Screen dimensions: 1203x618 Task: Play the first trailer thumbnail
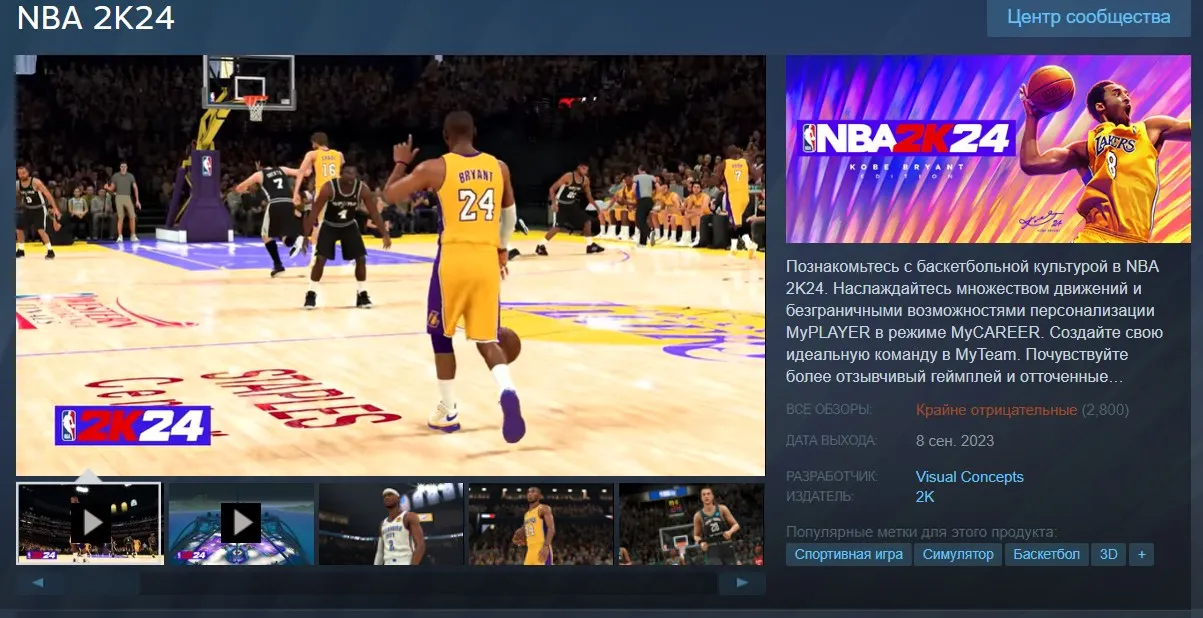click(90, 523)
